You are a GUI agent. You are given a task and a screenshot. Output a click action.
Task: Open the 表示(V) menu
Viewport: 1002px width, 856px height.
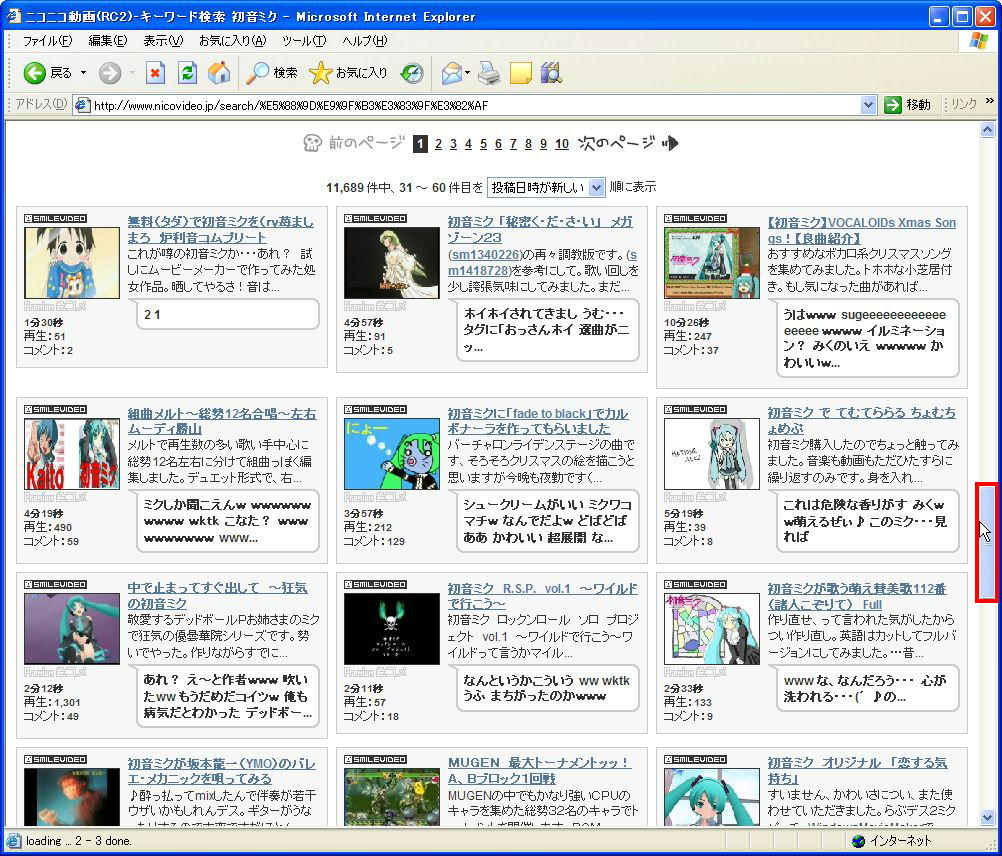click(x=163, y=41)
